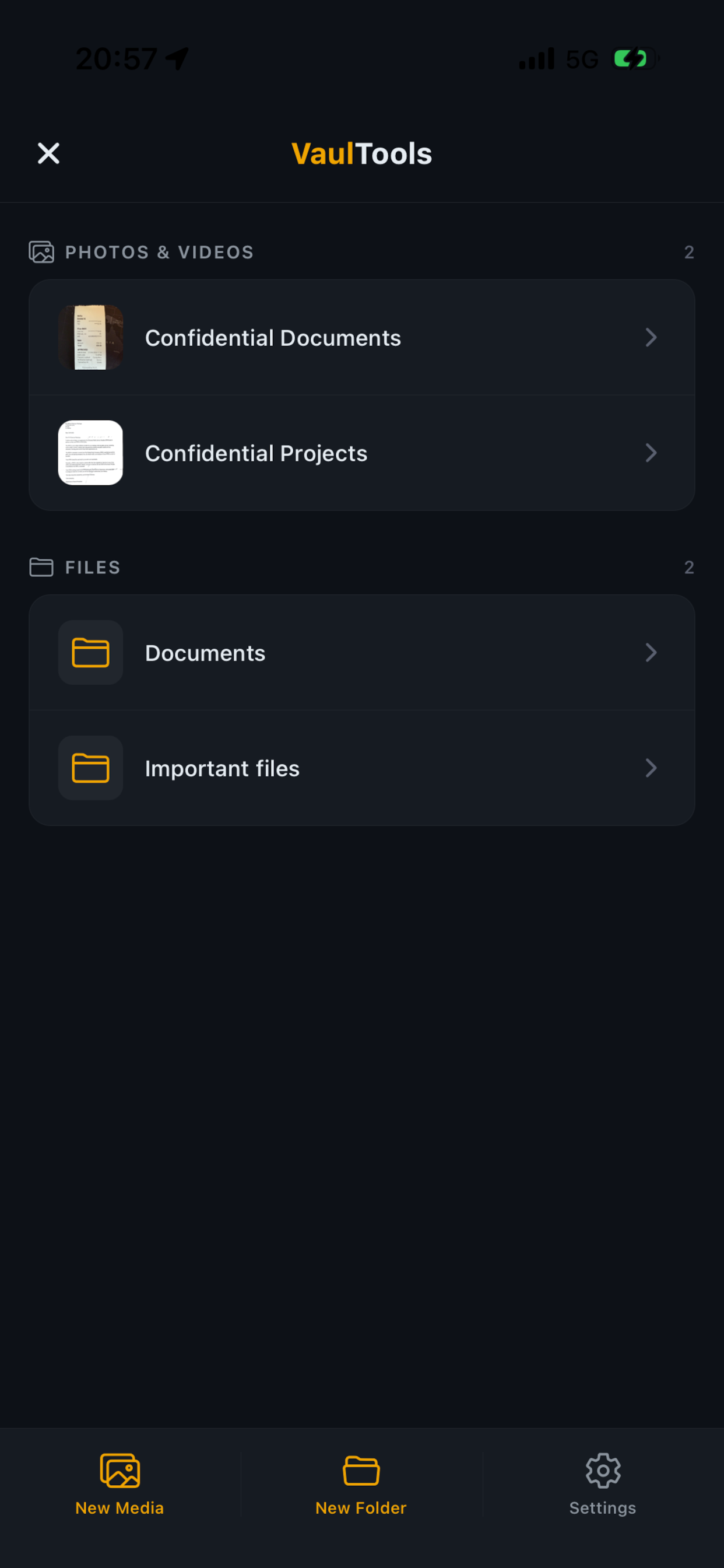Tap the New Folder icon
The height and width of the screenshot is (1568, 724).
tap(361, 1471)
